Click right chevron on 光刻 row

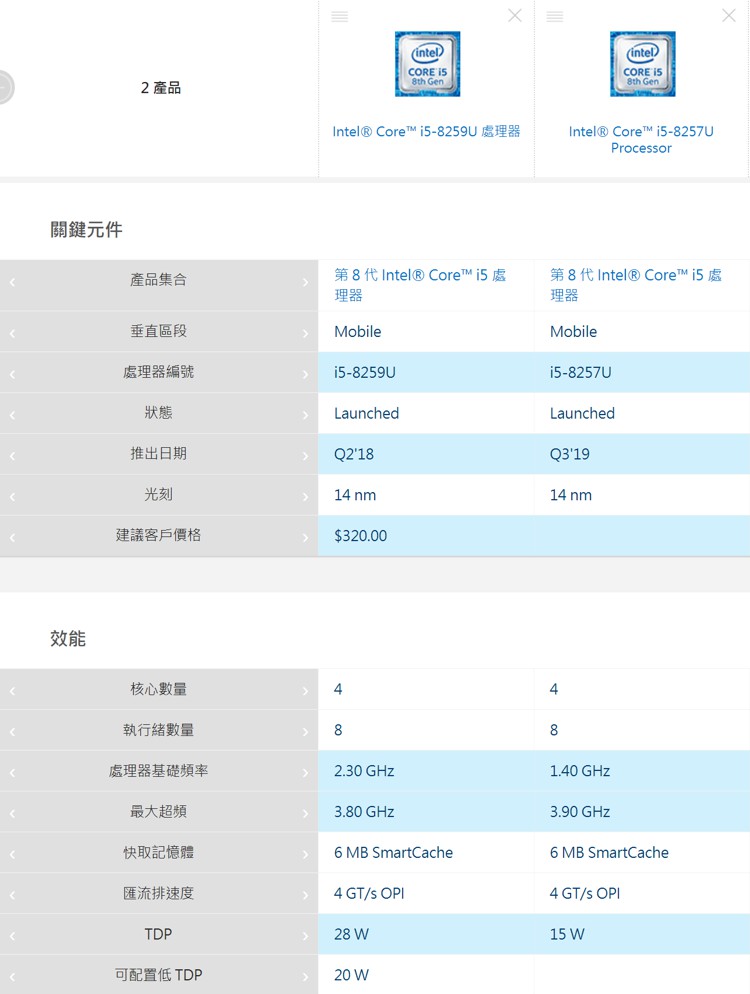click(x=306, y=497)
